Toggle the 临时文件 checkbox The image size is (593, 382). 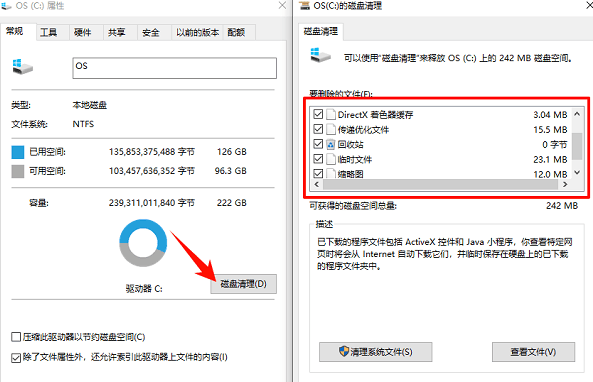click(x=318, y=159)
